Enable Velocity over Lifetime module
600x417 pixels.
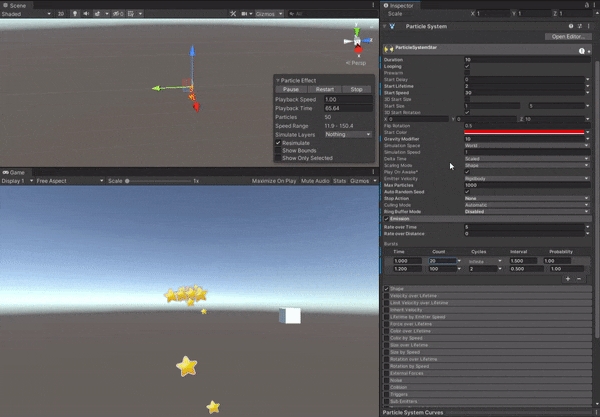click(x=386, y=296)
